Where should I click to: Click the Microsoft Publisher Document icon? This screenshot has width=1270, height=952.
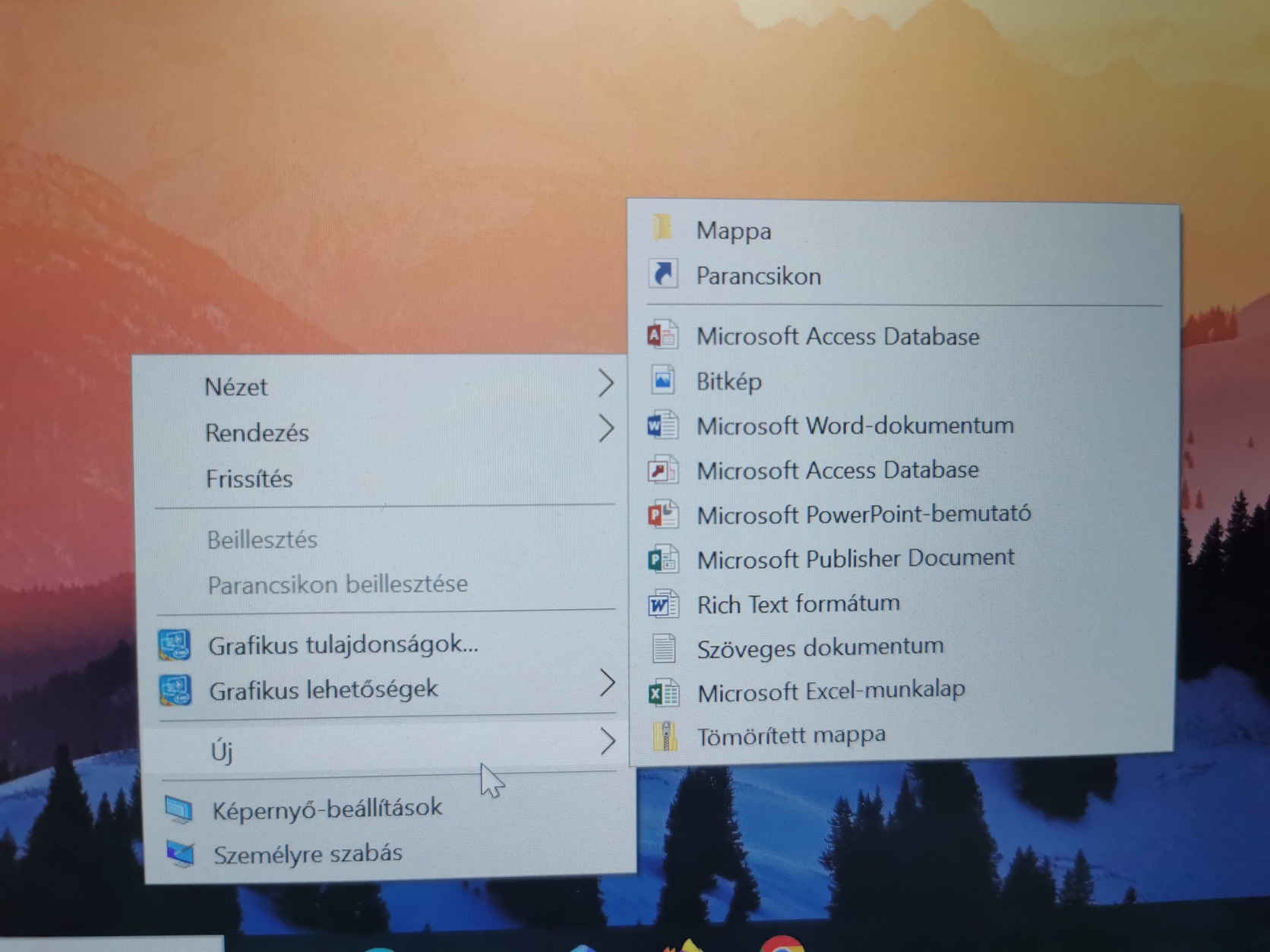coord(663,560)
